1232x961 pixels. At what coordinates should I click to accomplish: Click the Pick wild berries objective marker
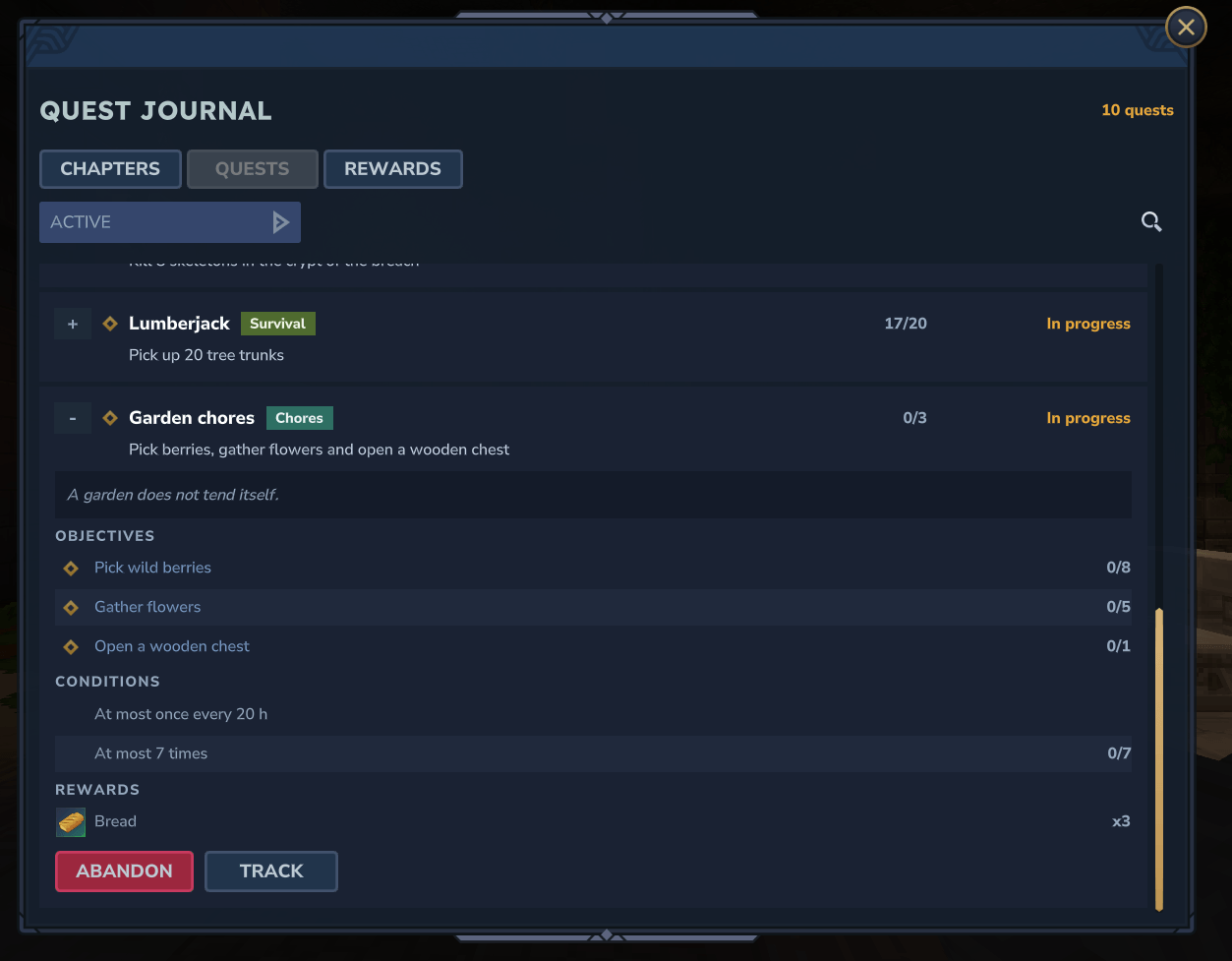pos(71,568)
